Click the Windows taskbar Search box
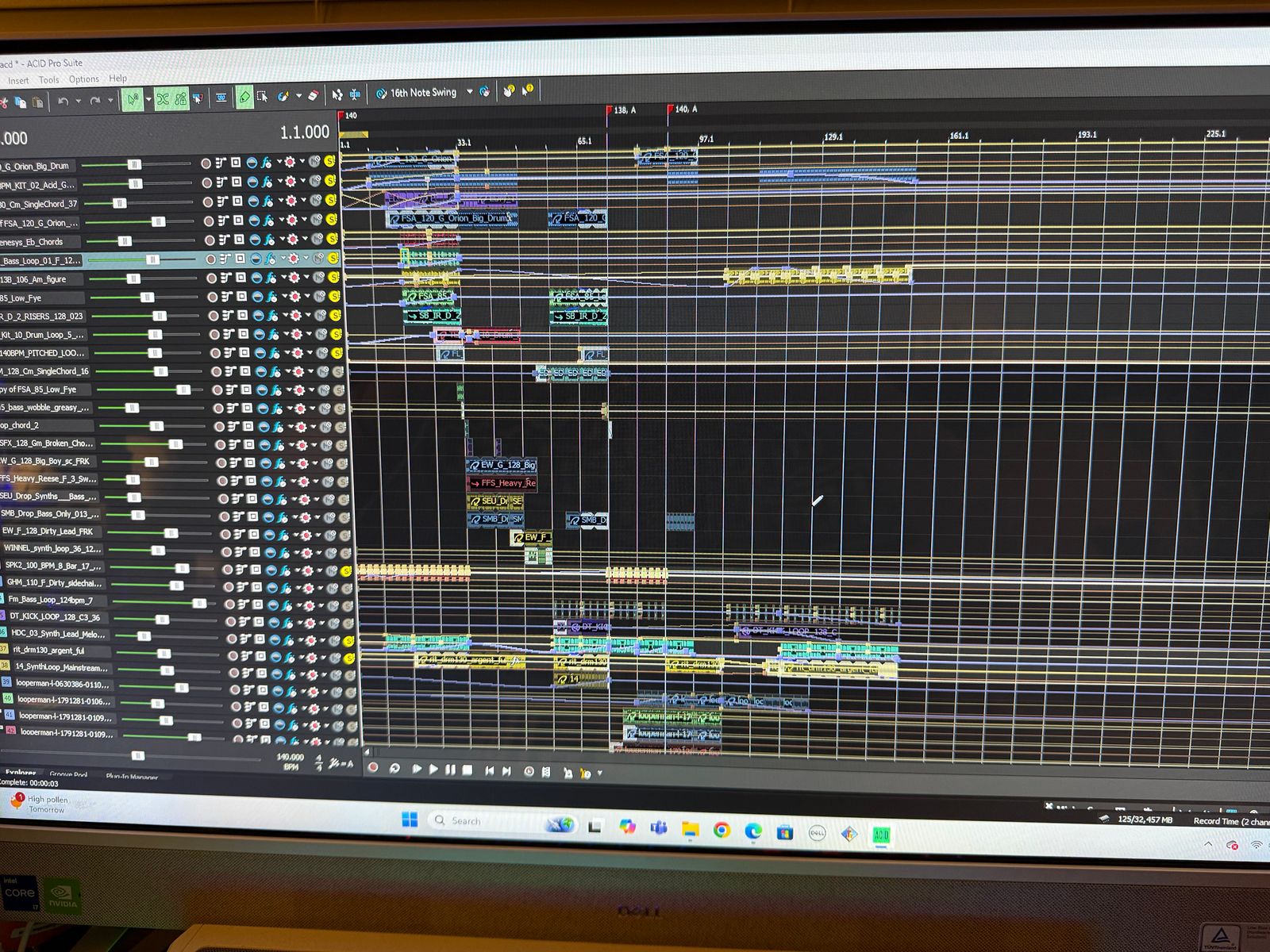This screenshot has width=1270, height=952. tap(466, 821)
